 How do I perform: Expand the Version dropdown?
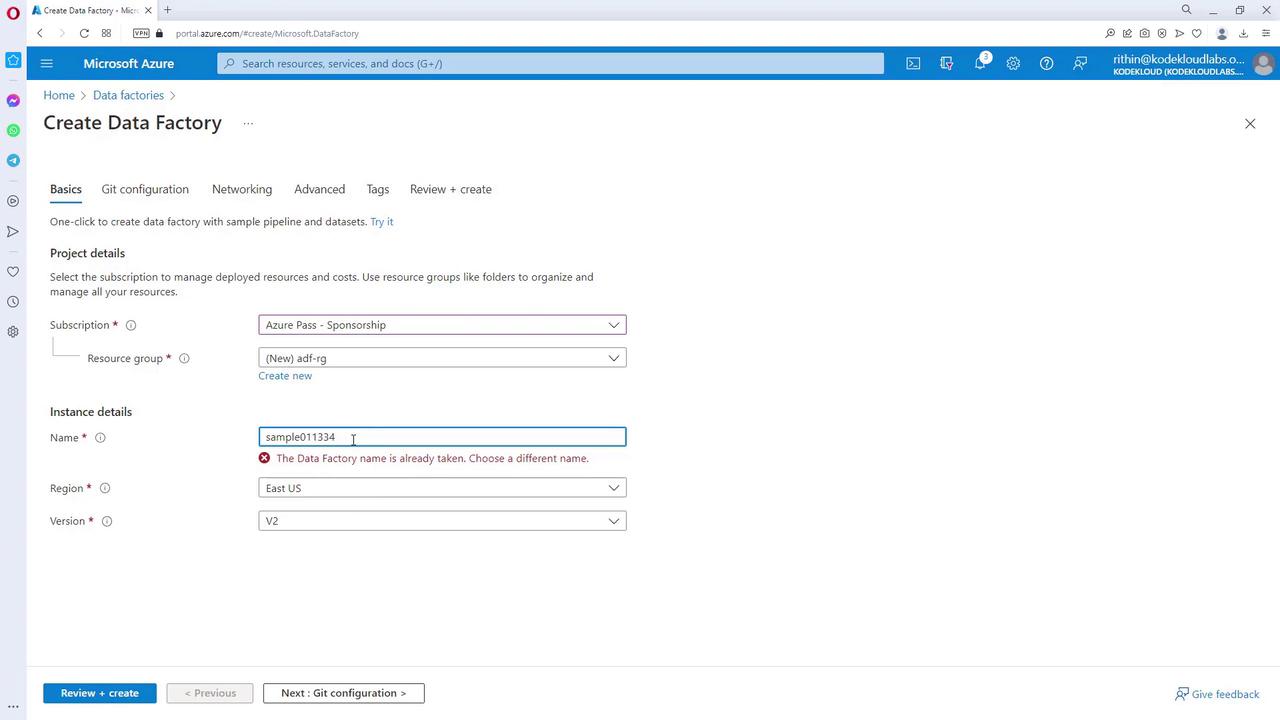(x=442, y=521)
